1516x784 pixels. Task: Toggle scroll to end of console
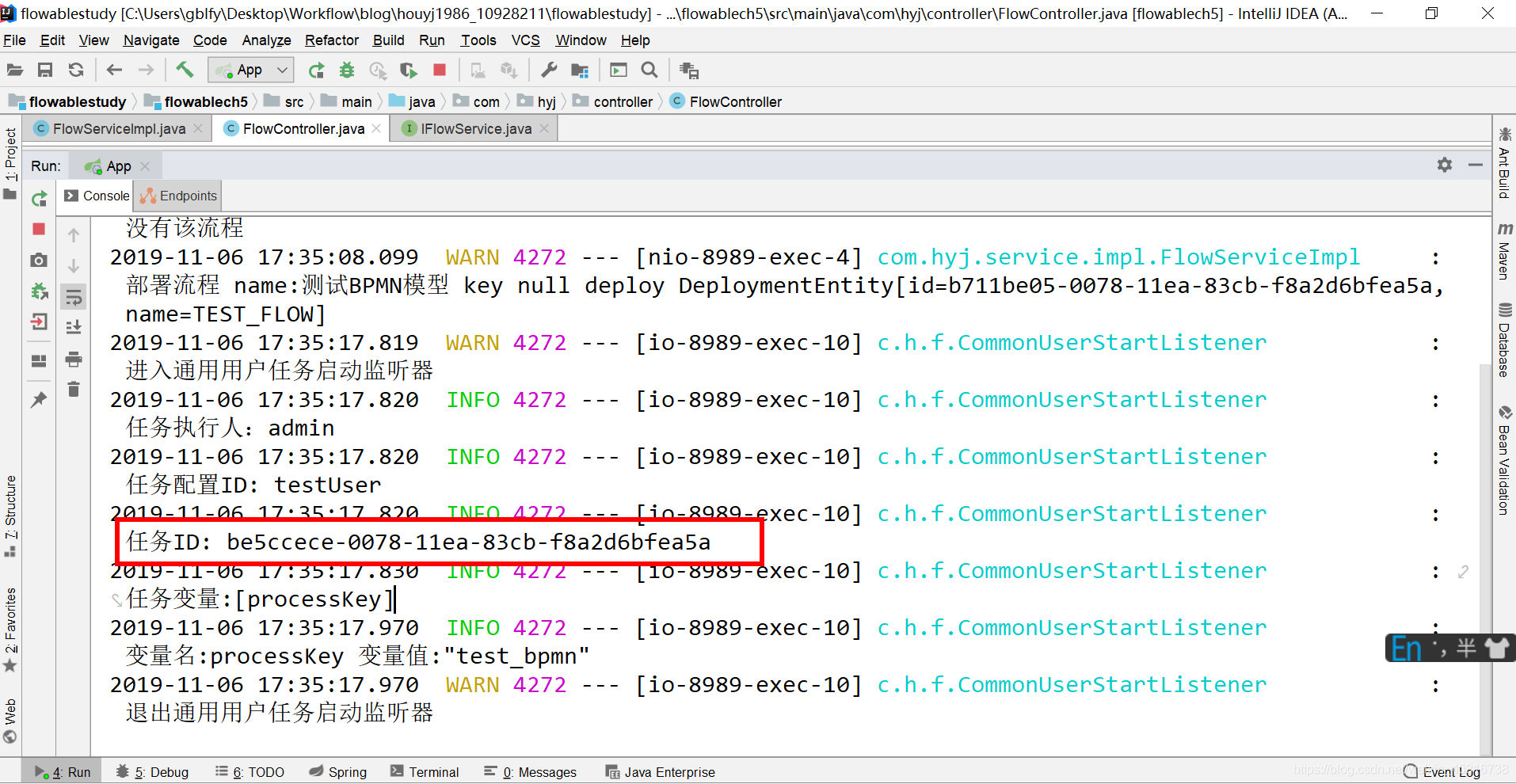click(x=74, y=327)
